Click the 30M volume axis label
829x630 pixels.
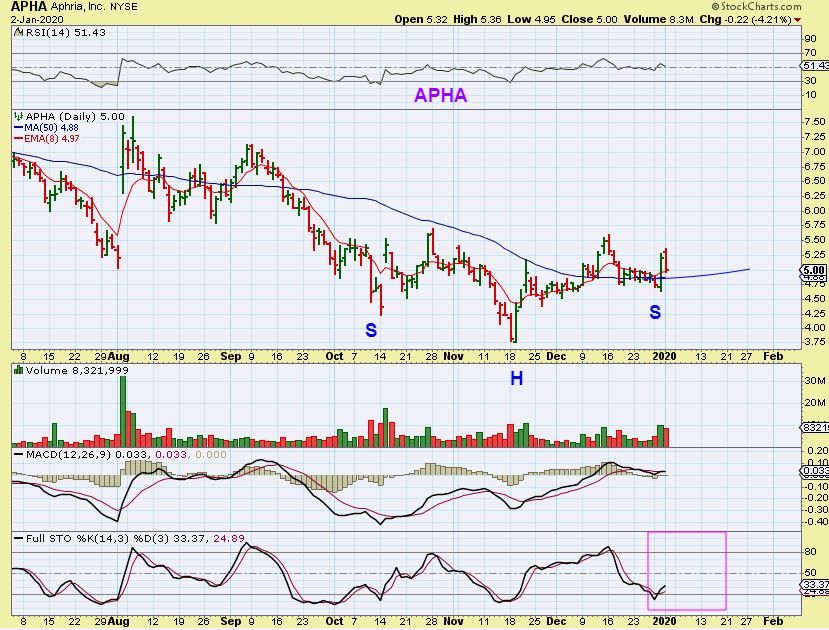coord(815,381)
